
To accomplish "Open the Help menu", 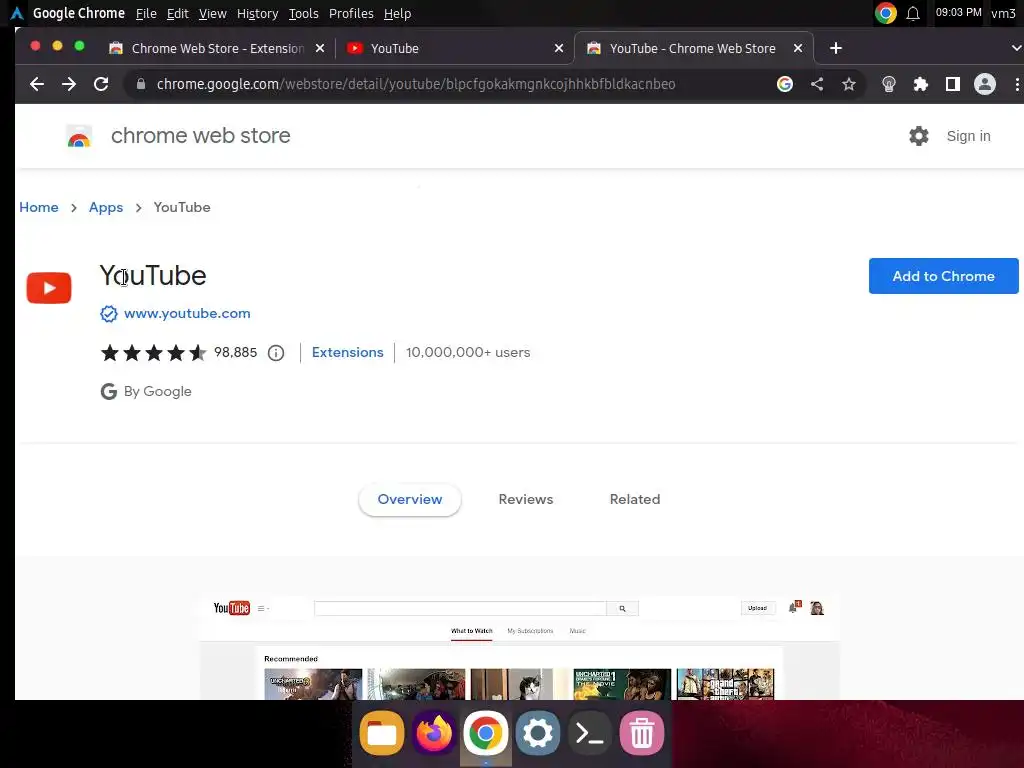I will pyautogui.click(x=397, y=14).
